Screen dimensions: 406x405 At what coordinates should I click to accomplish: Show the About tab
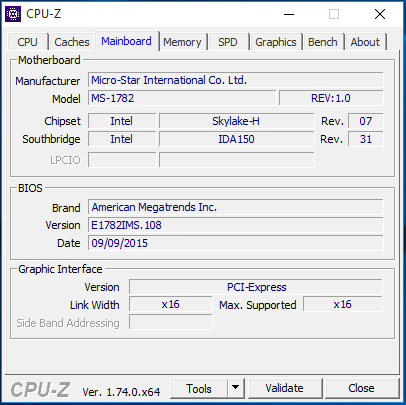pos(365,42)
